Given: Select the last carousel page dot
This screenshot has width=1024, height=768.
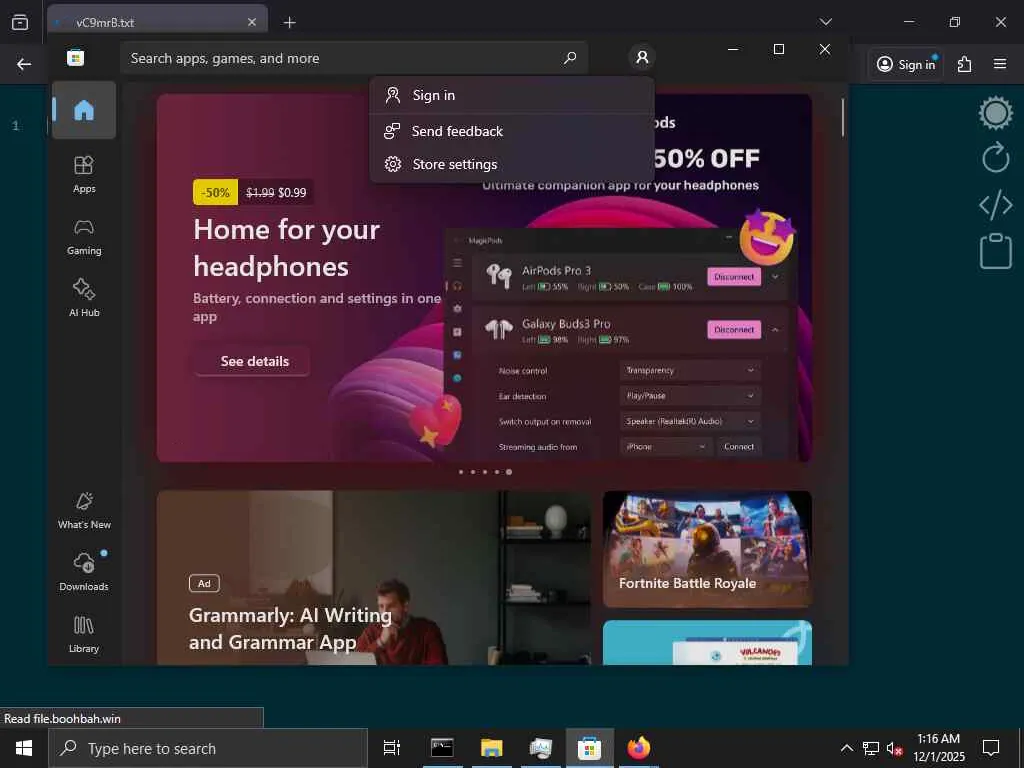Looking at the screenshot, I should point(509,472).
